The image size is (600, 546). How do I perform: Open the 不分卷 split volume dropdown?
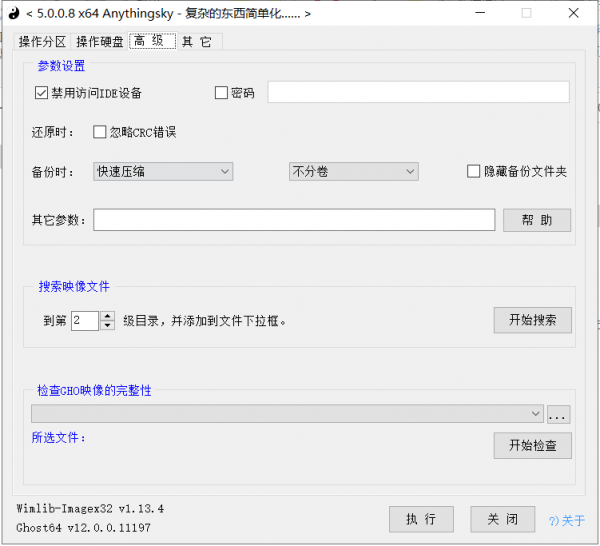354,171
